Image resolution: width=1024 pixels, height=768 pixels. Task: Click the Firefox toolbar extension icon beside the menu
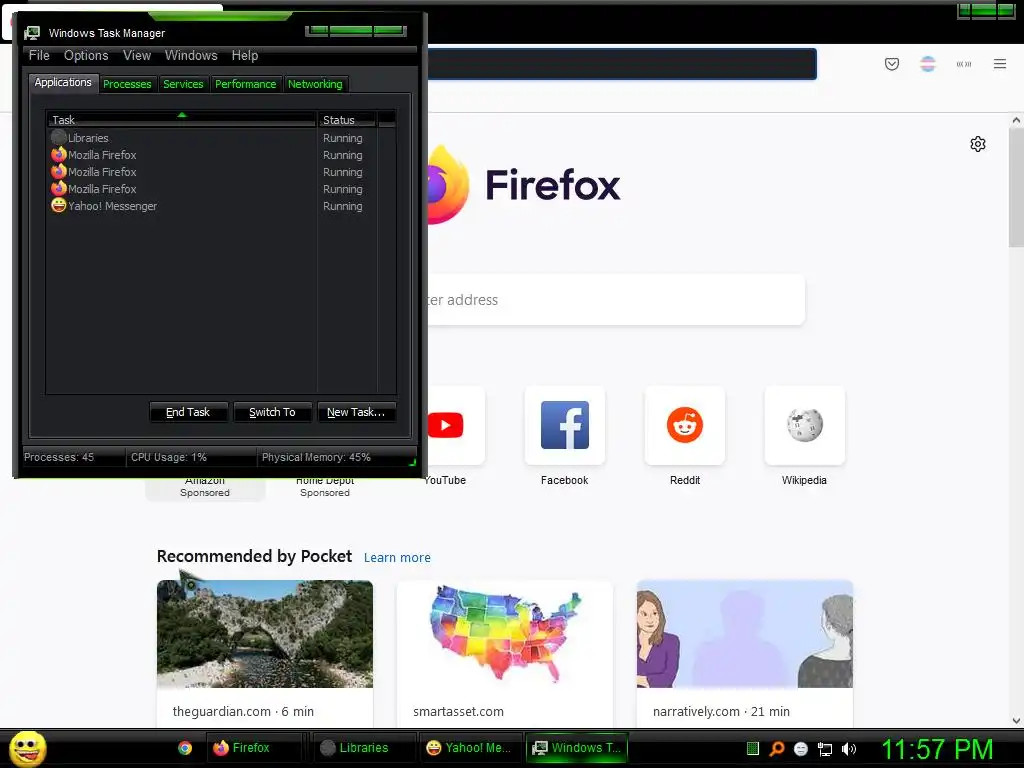click(x=963, y=64)
